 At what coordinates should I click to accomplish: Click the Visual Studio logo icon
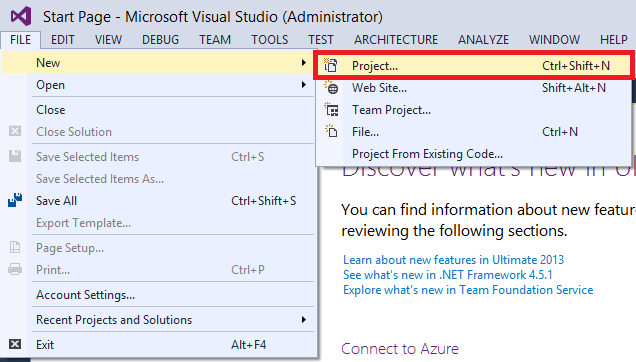coord(21,17)
